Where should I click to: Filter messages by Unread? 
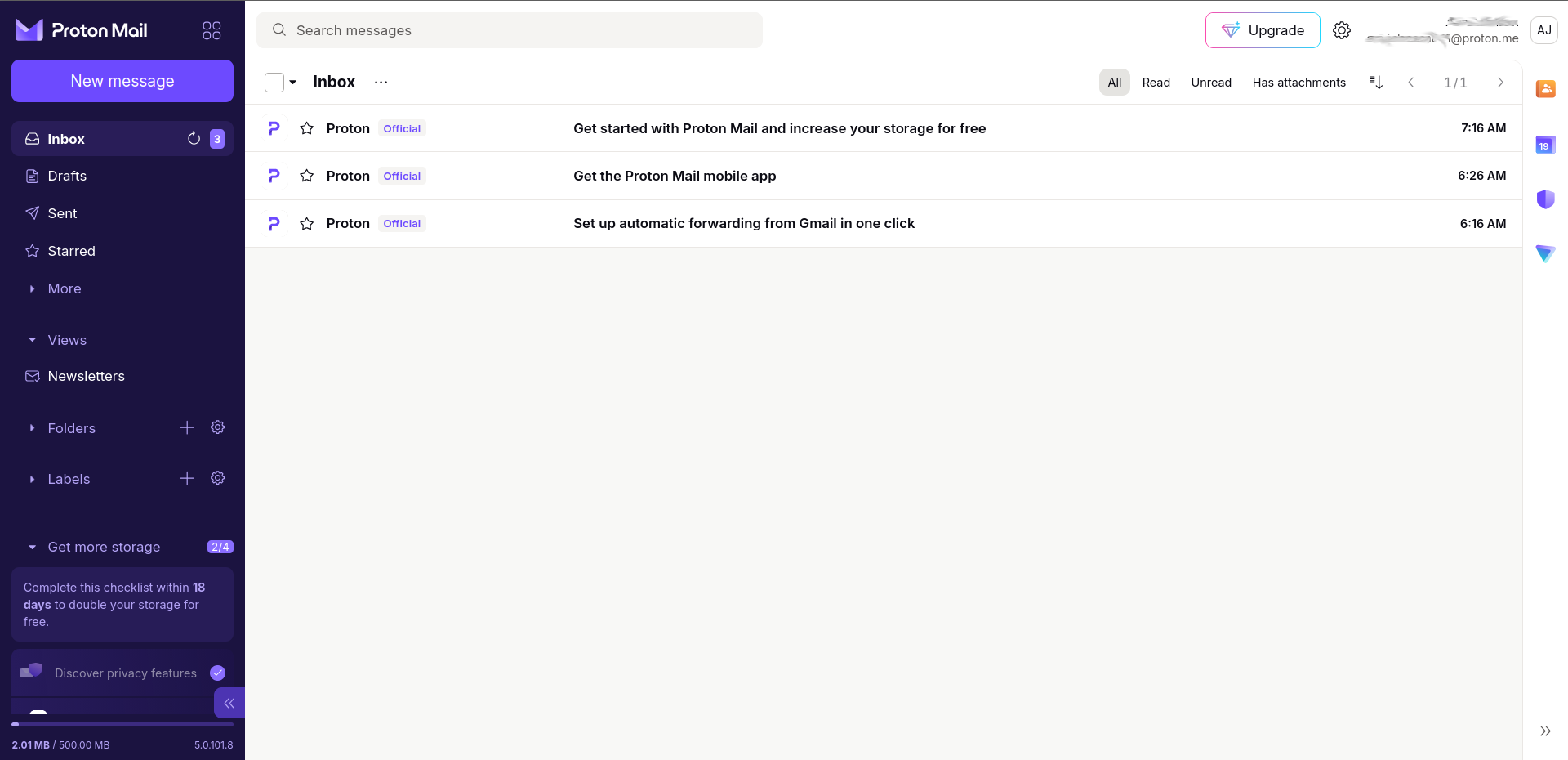click(1210, 83)
